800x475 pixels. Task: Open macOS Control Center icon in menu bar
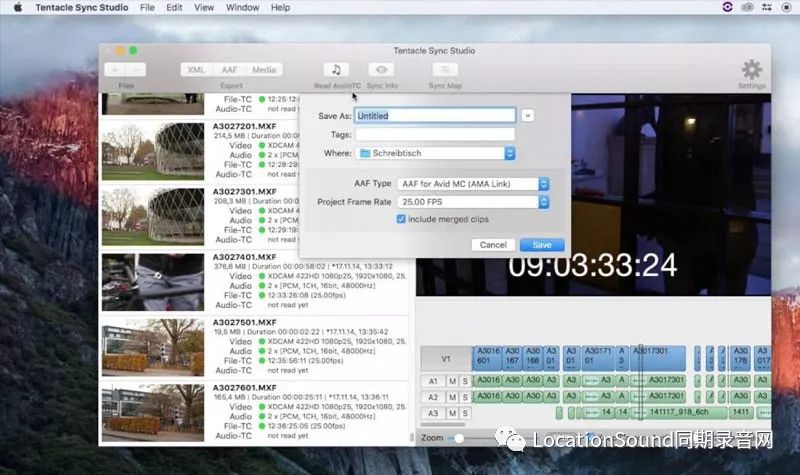(x=767, y=7)
